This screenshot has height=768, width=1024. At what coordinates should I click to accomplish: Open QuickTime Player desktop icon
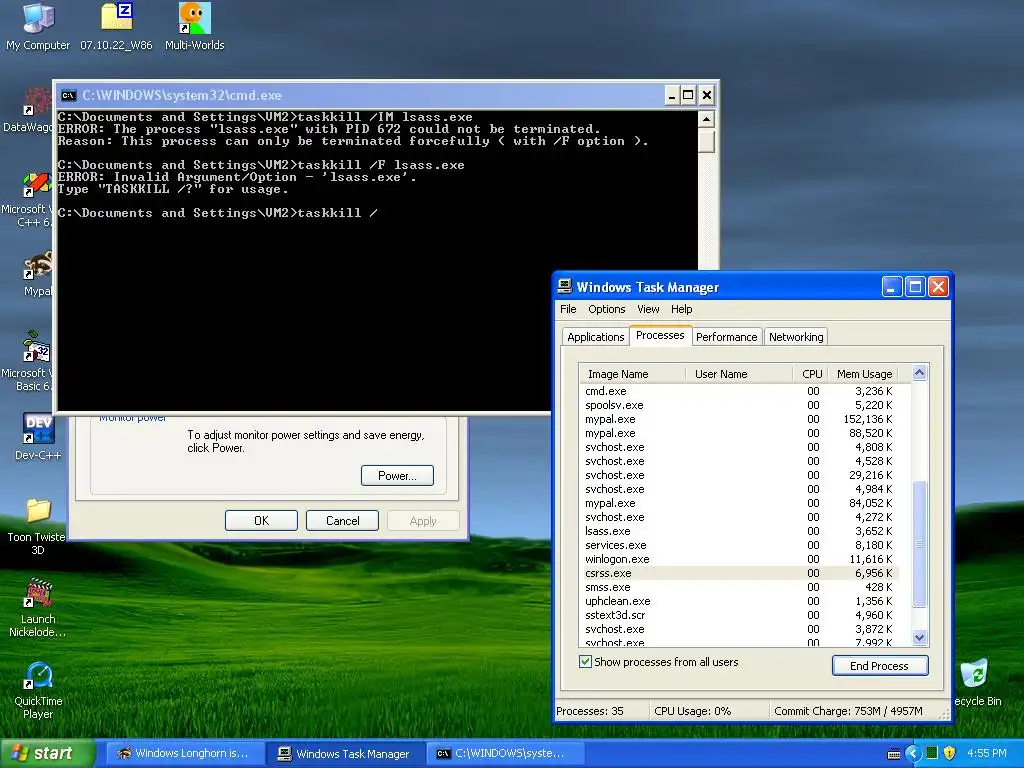tap(38, 690)
